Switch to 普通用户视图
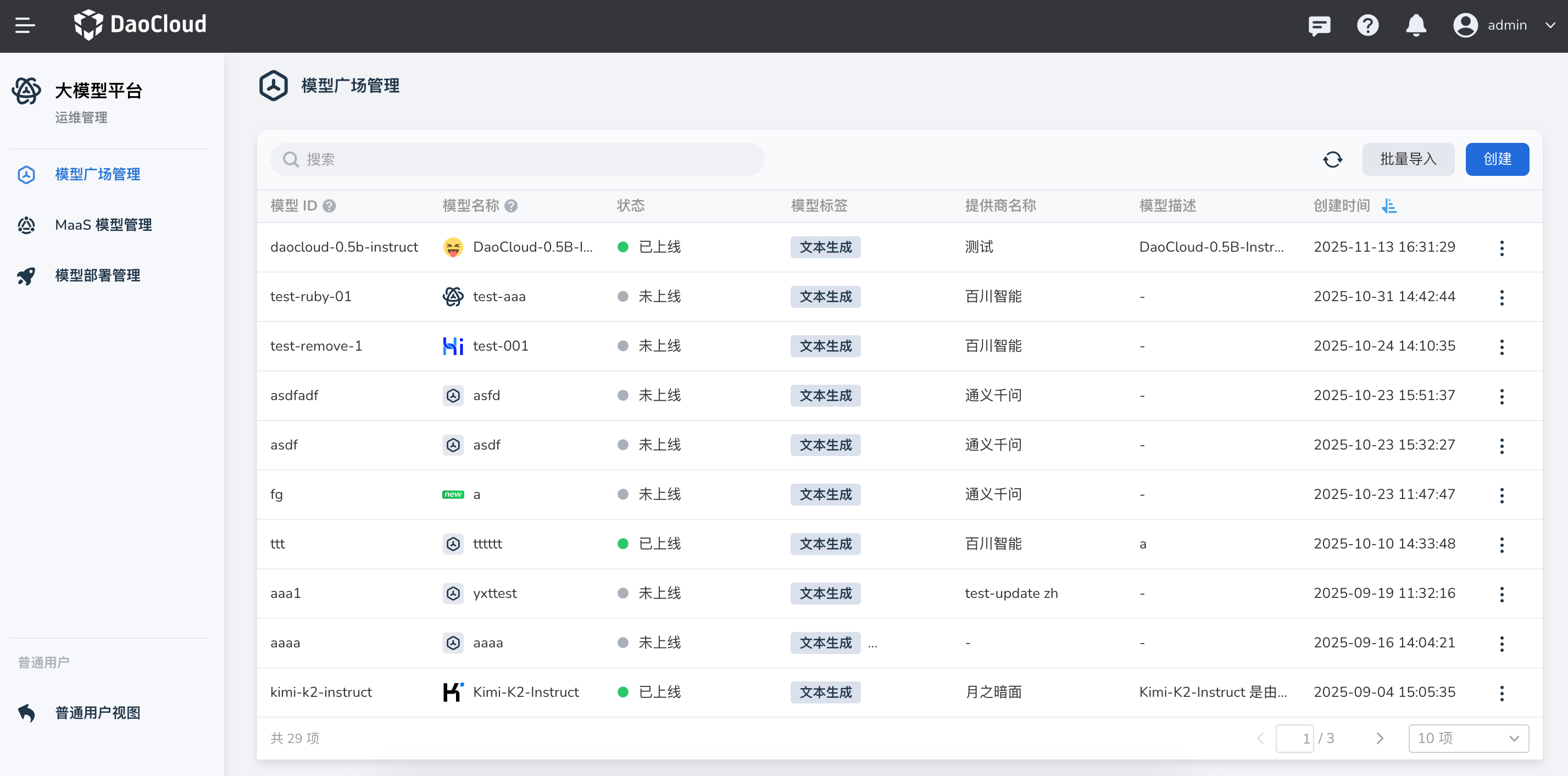Screen dimensions: 1568x776 [x=97, y=713]
